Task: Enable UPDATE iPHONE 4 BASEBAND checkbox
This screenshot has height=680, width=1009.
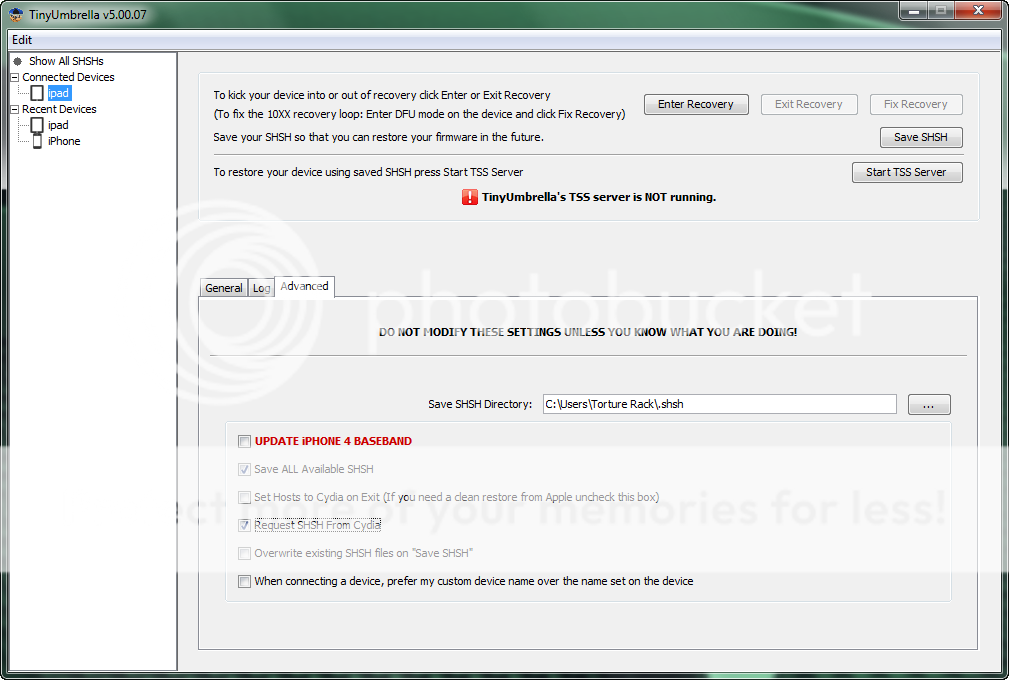Action: point(245,441)
